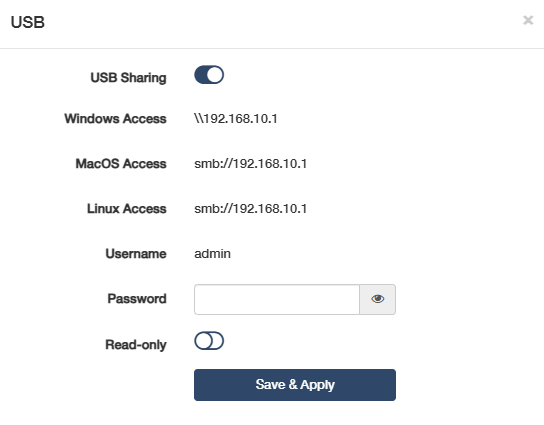Click the admin username value
The image size is (544, 425).
[212, 254]
